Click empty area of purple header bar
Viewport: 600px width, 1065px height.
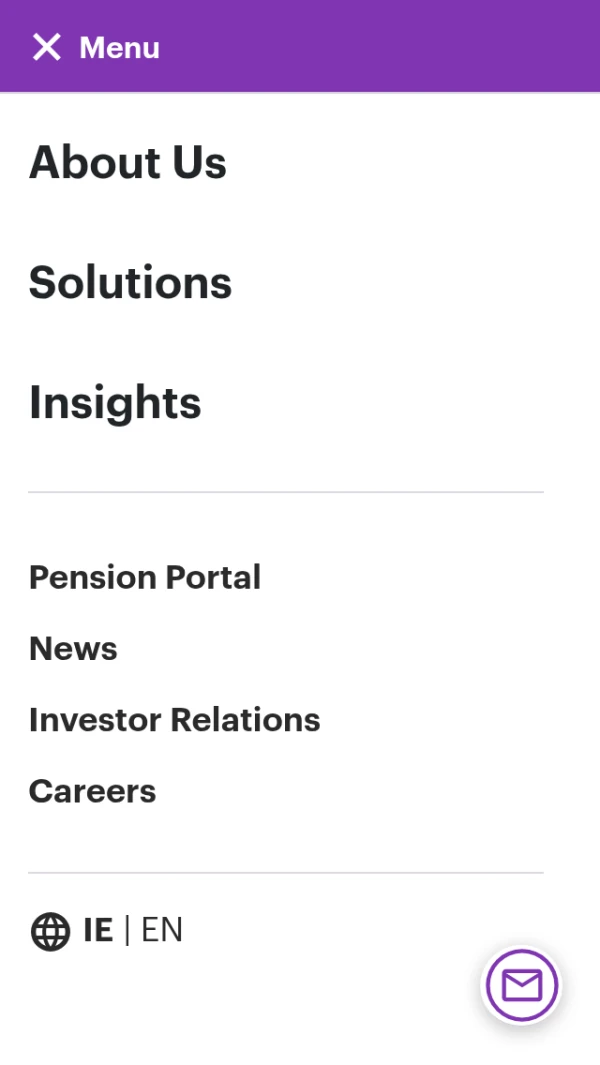click(x=381, y=46)
